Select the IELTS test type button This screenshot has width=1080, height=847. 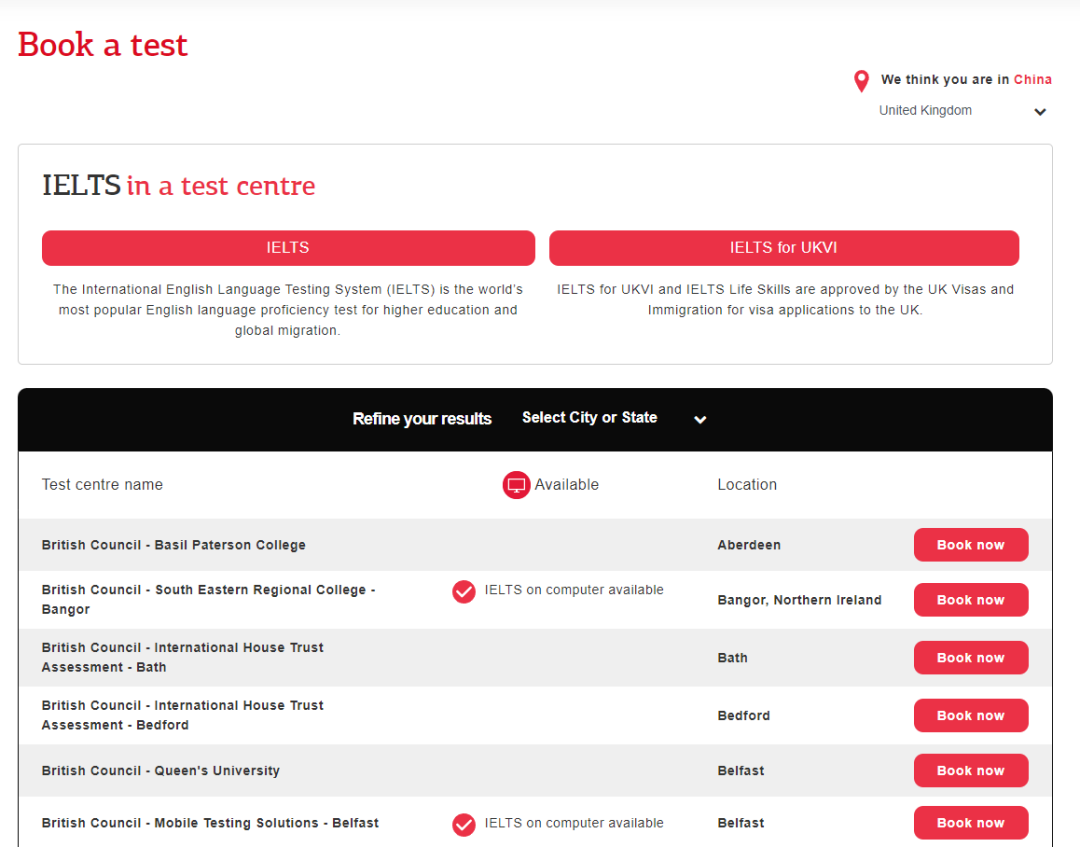pos(288,248)
